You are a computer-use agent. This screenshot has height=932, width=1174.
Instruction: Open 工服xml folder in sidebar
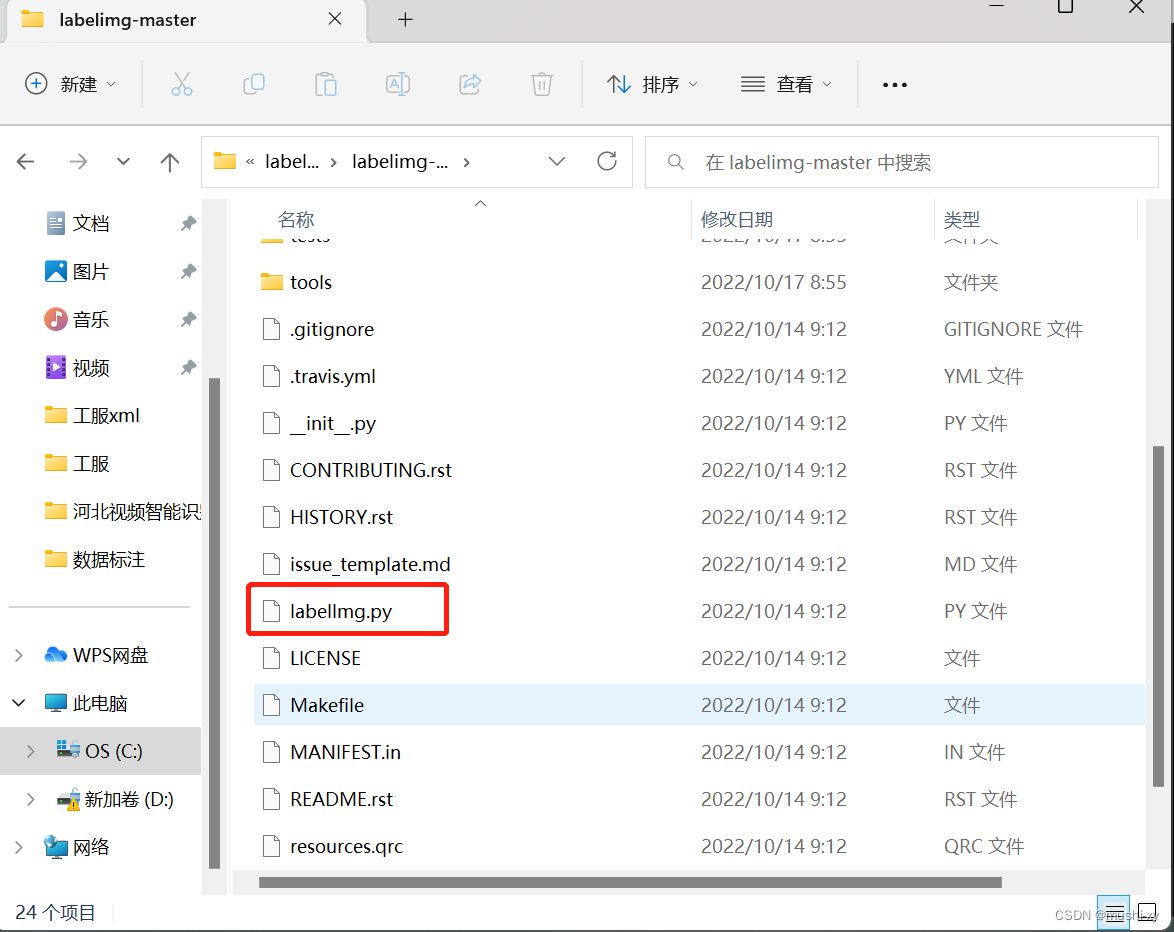click(106, 415)
